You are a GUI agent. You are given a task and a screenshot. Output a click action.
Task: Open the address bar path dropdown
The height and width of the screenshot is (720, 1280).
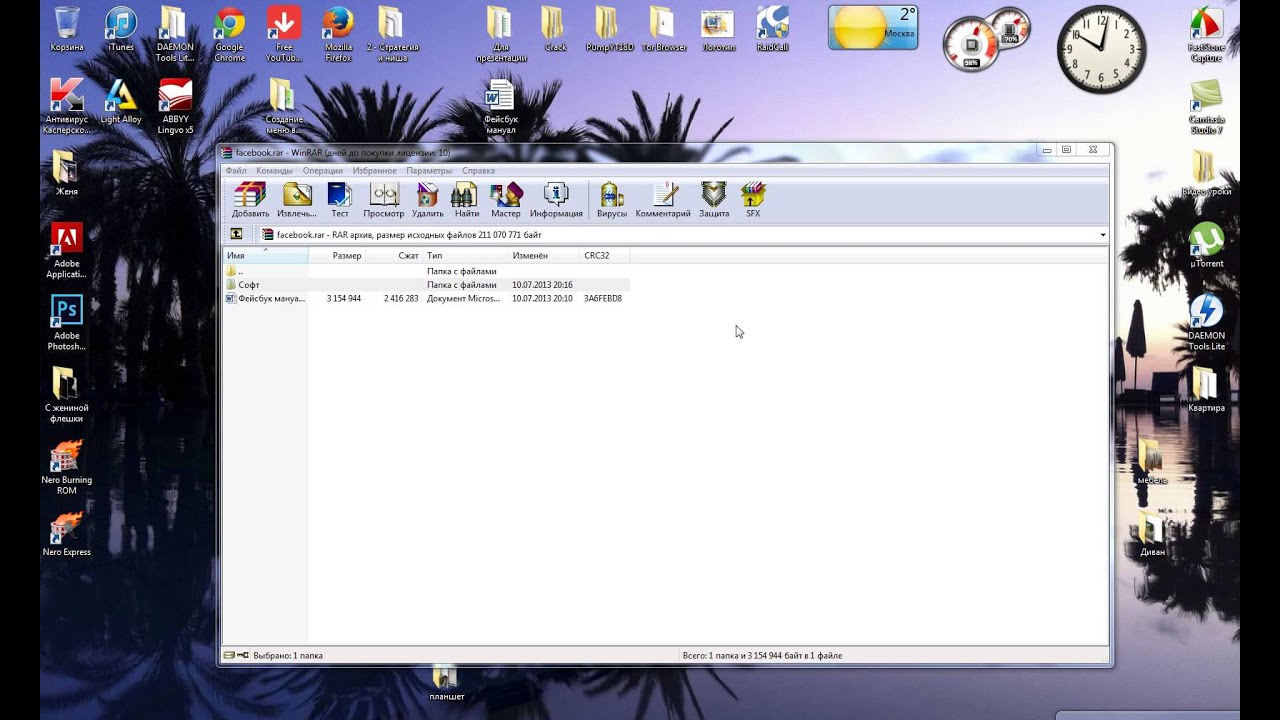[1103, 235]
